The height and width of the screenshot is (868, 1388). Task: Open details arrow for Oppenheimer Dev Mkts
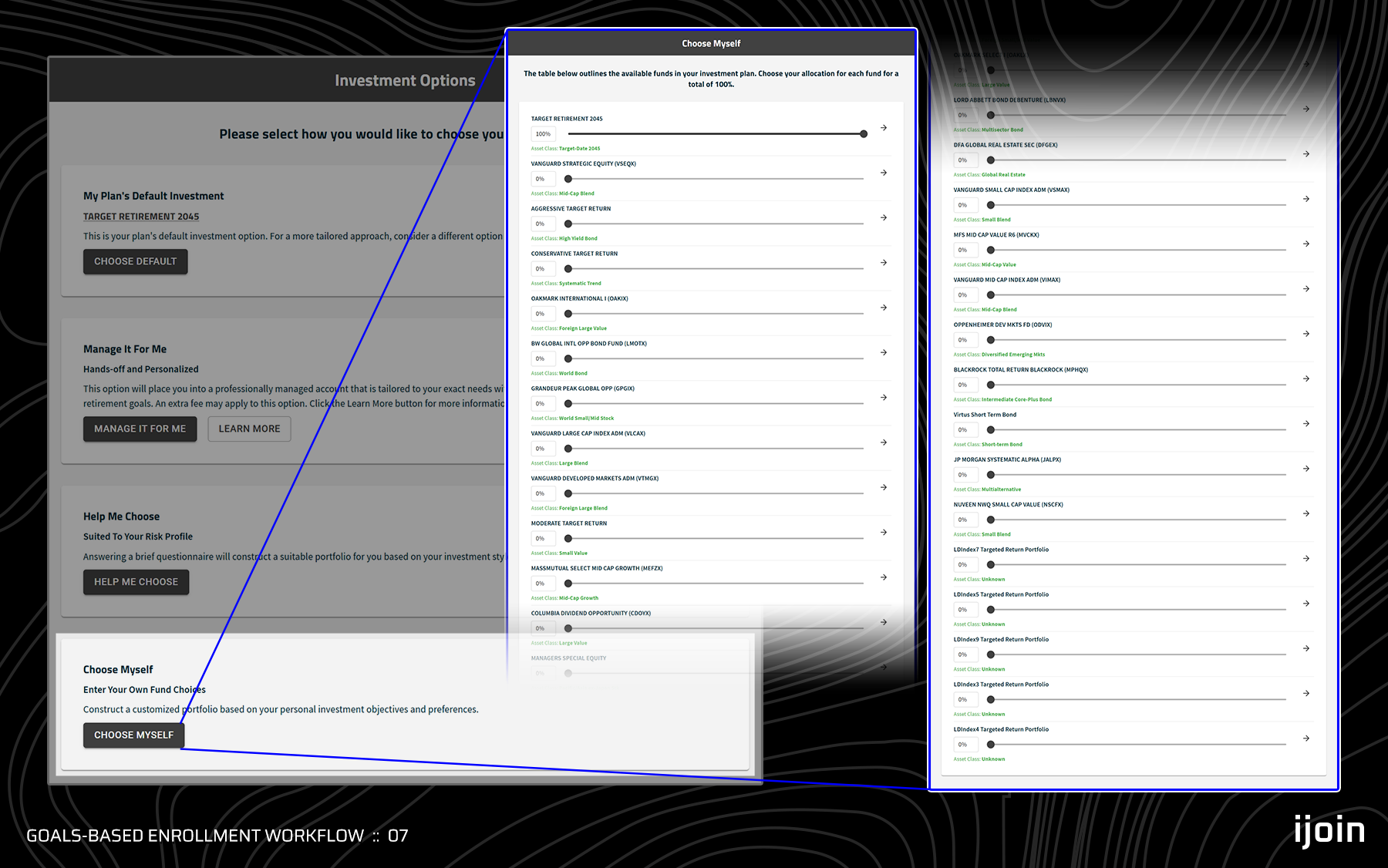[x=1306, y=334]
